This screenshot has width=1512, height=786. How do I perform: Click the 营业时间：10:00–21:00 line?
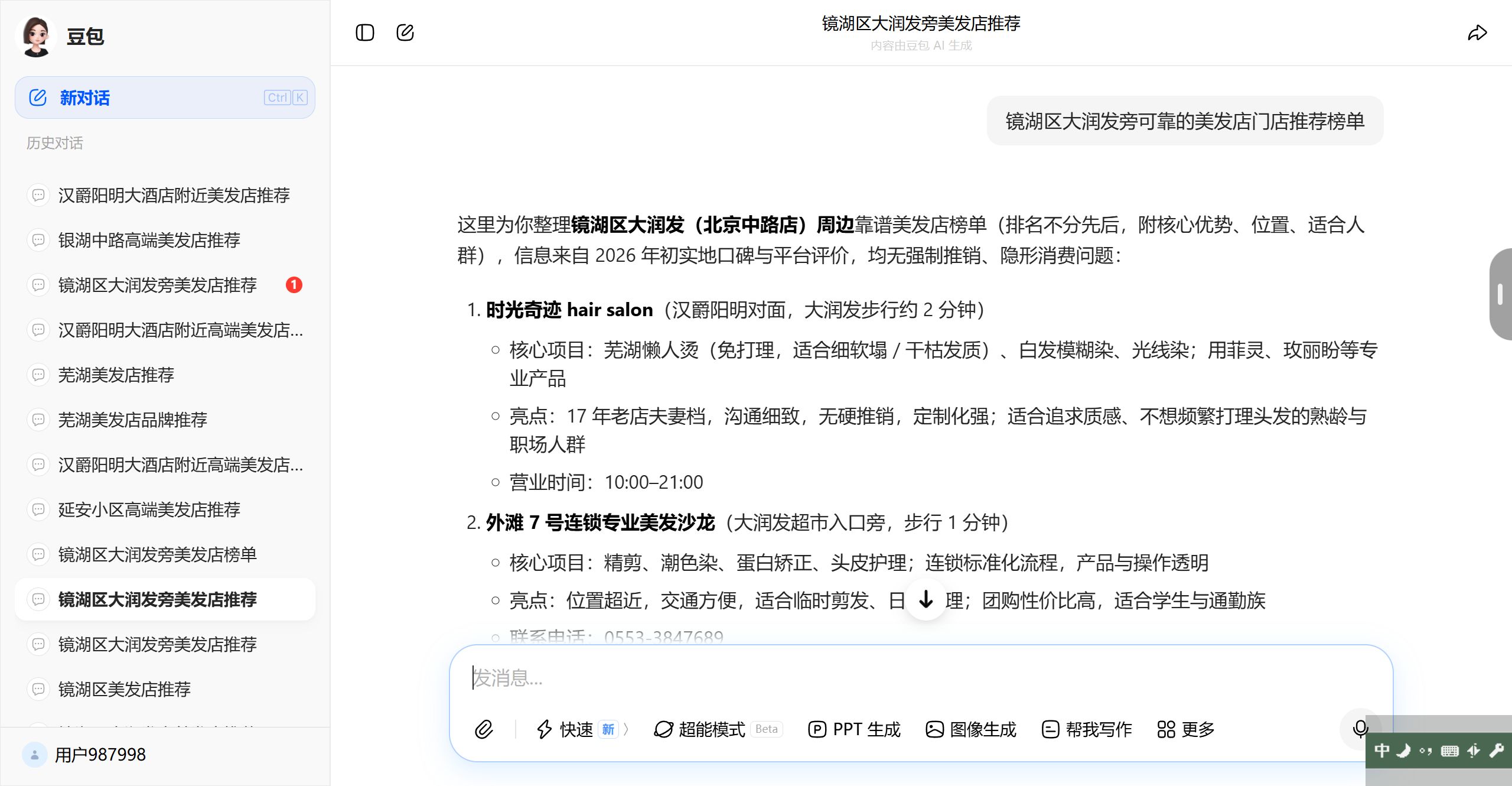click(x=606, y=482)
